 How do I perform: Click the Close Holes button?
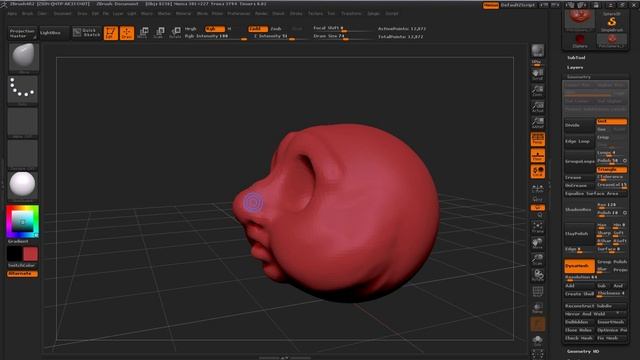[579, 330]
